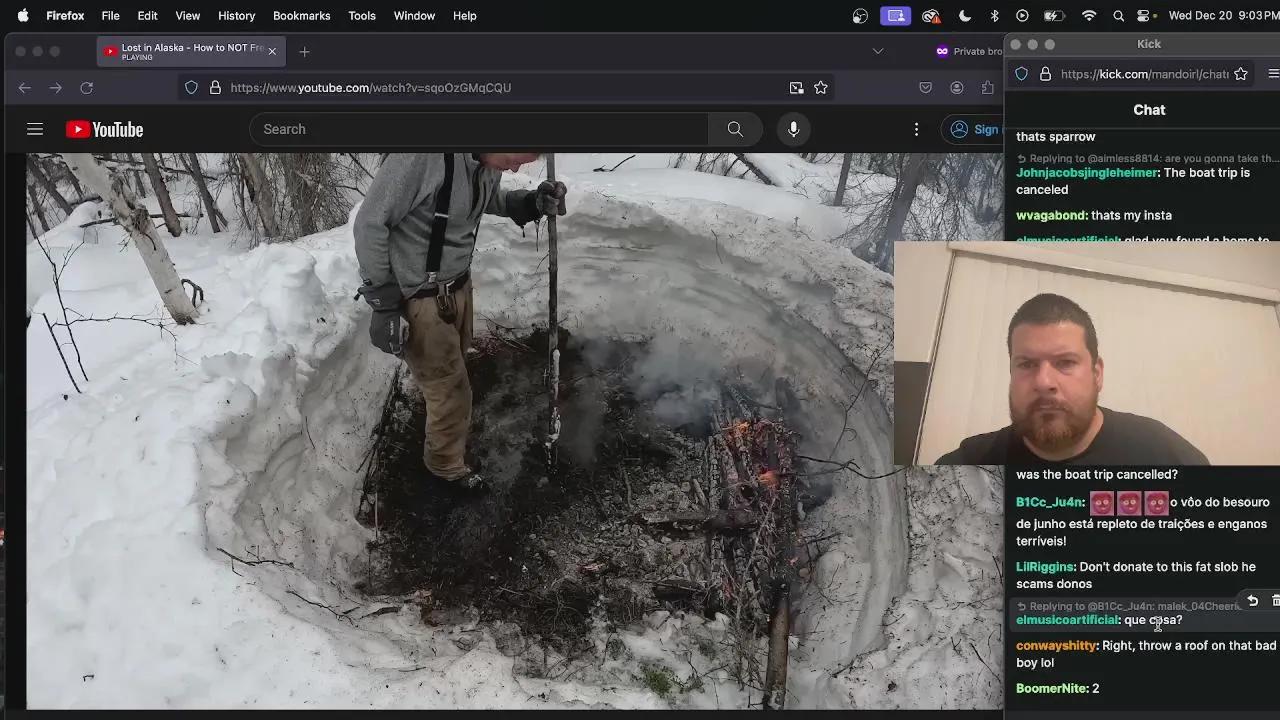The width and height of the screenshot is (1280, 720).
Task: Open the Bluetooth icon in the menu bar
Action: click(994, 15)
